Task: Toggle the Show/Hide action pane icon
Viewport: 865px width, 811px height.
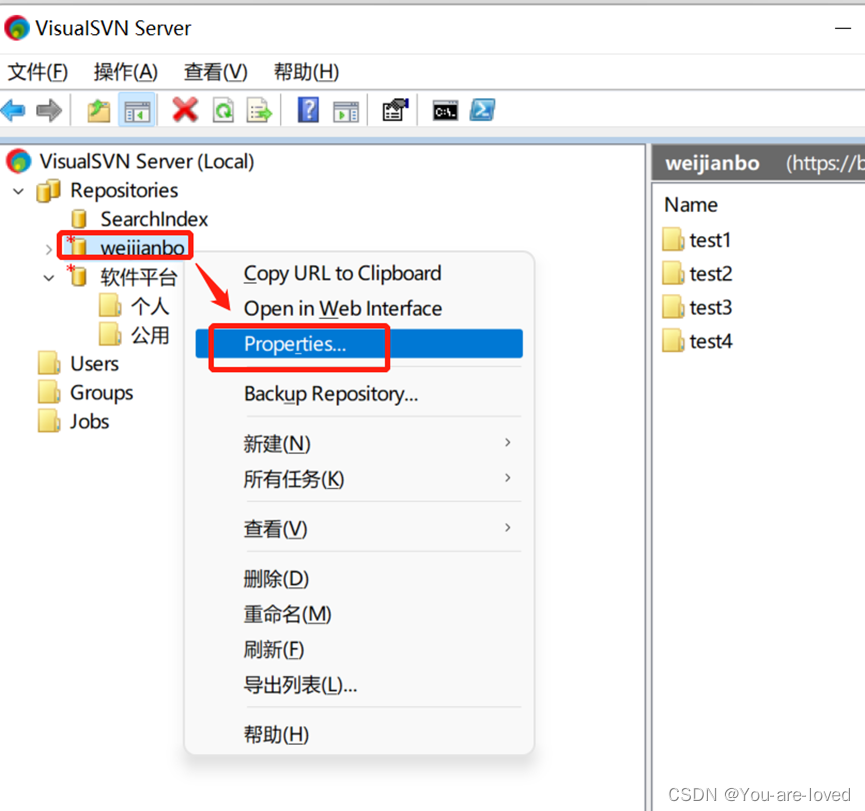Action: pos(346,111)
